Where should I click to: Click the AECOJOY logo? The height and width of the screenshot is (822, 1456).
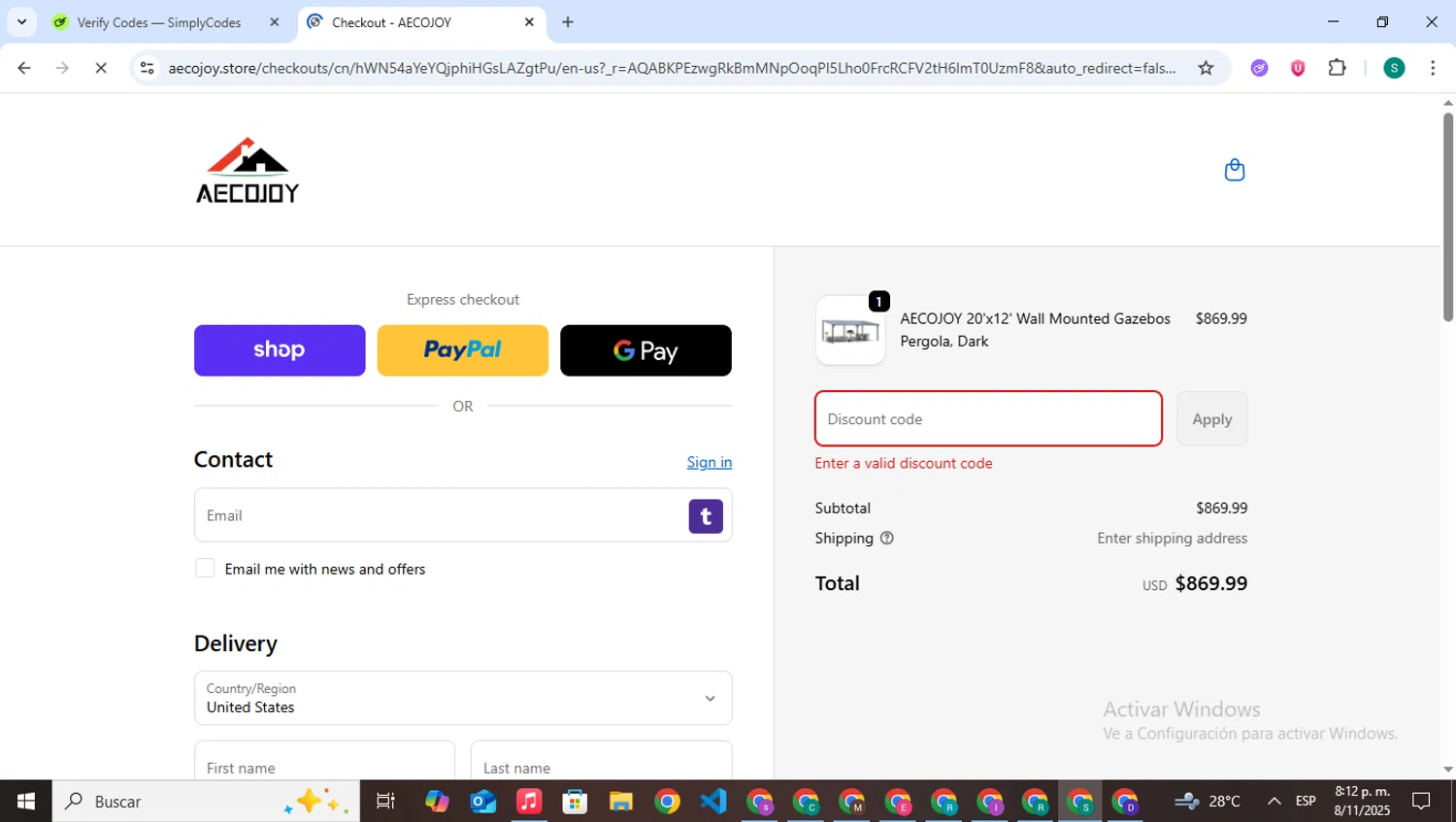(x=248, y=170)
